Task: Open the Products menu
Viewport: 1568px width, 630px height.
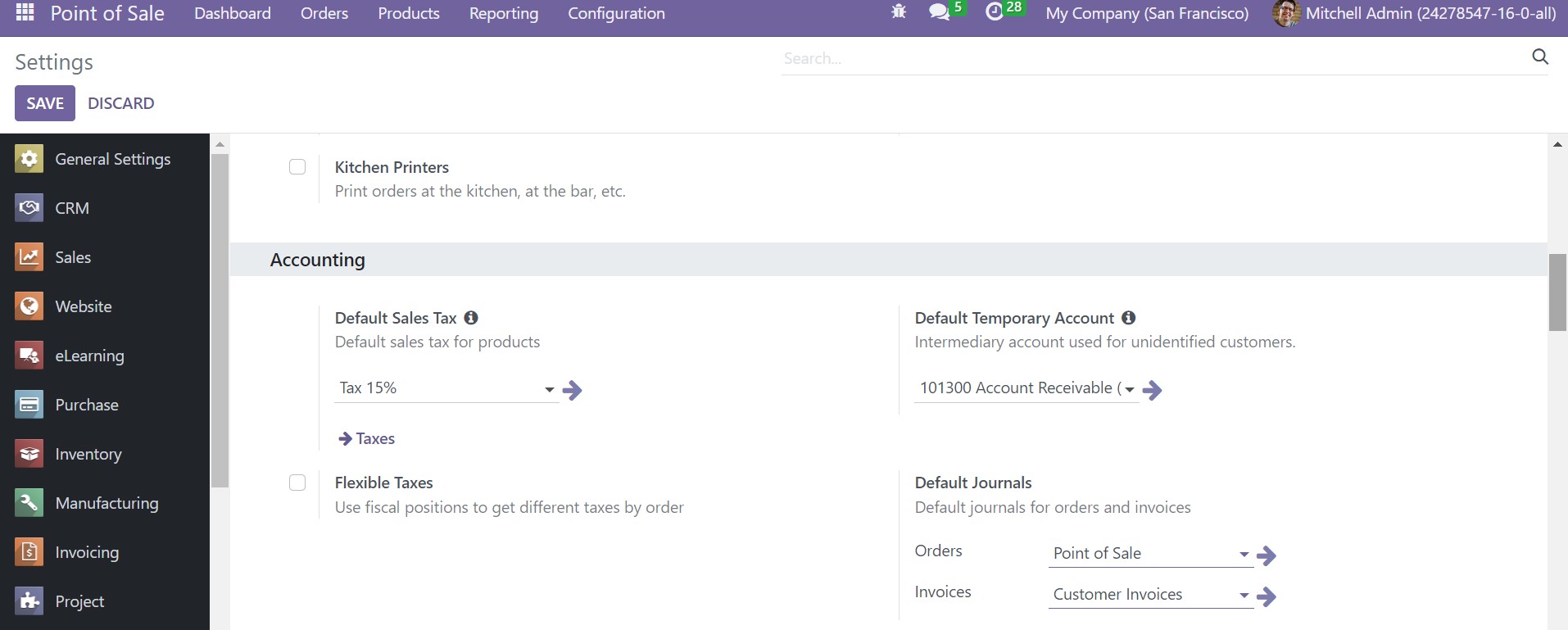Action: tap(409, 13)
